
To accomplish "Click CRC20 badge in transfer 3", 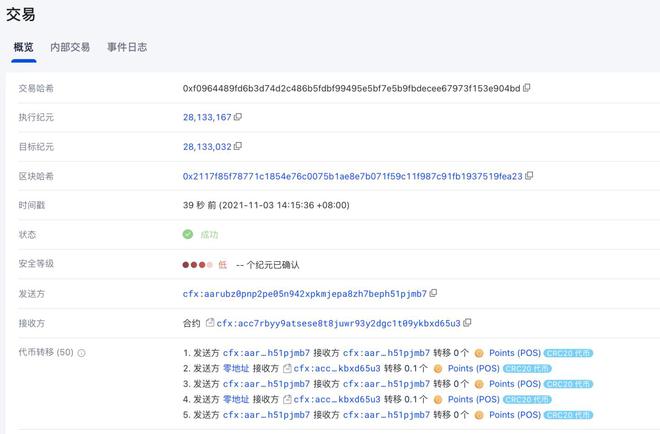I will [568, 384].
